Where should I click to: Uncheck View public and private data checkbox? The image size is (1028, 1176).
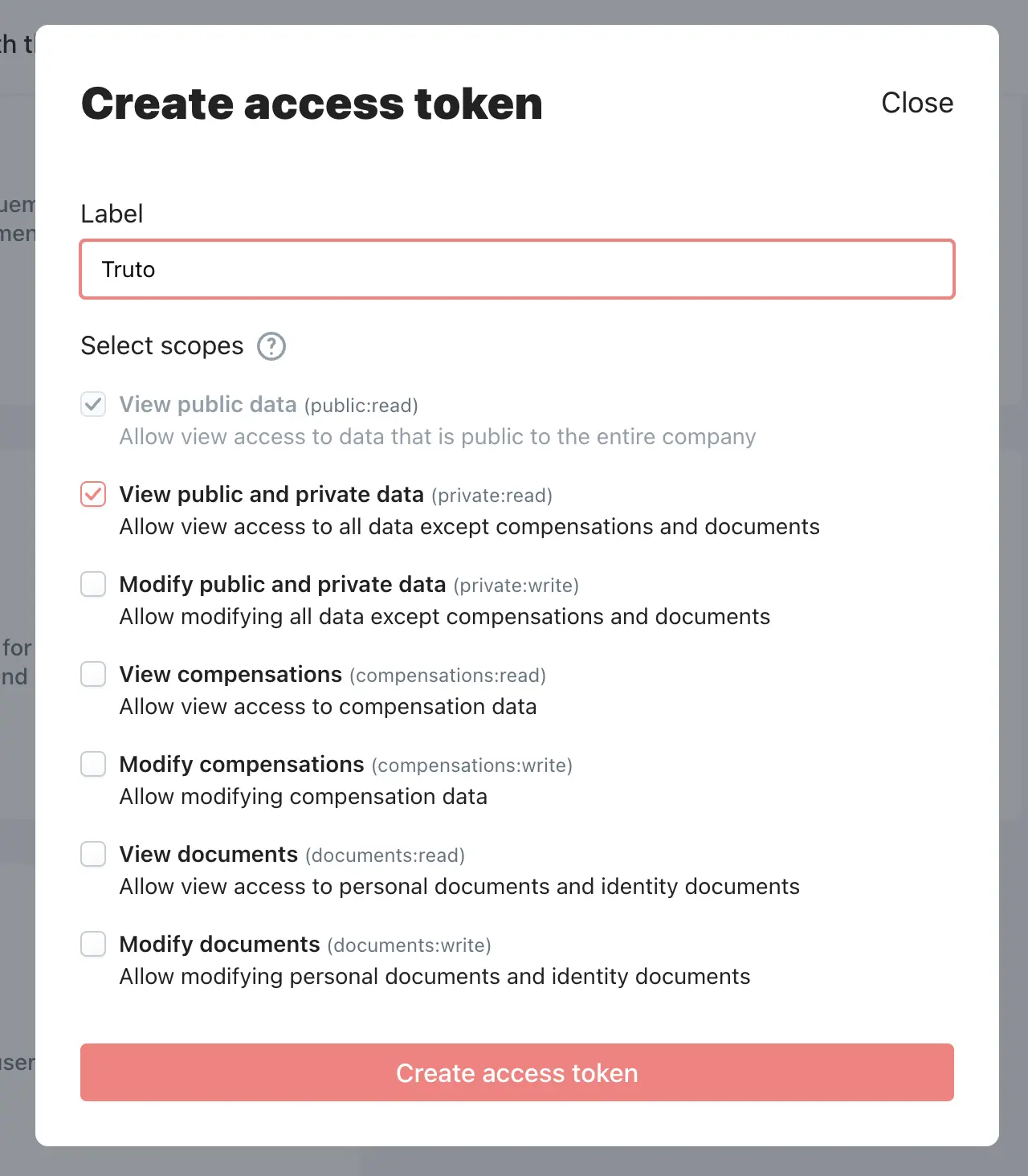(93, 494)
